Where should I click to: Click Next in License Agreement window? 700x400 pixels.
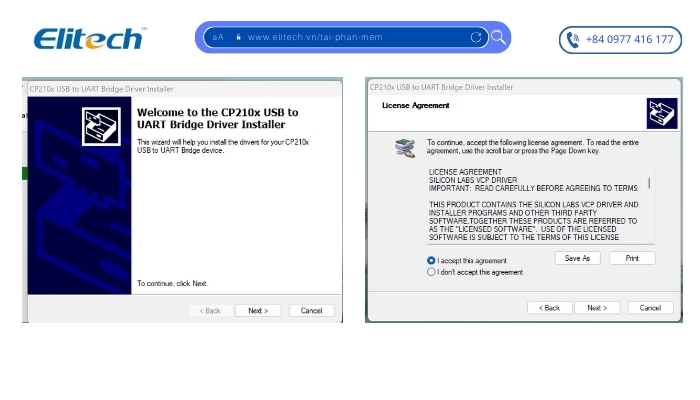pyautogui.click(x=597, y=308)
